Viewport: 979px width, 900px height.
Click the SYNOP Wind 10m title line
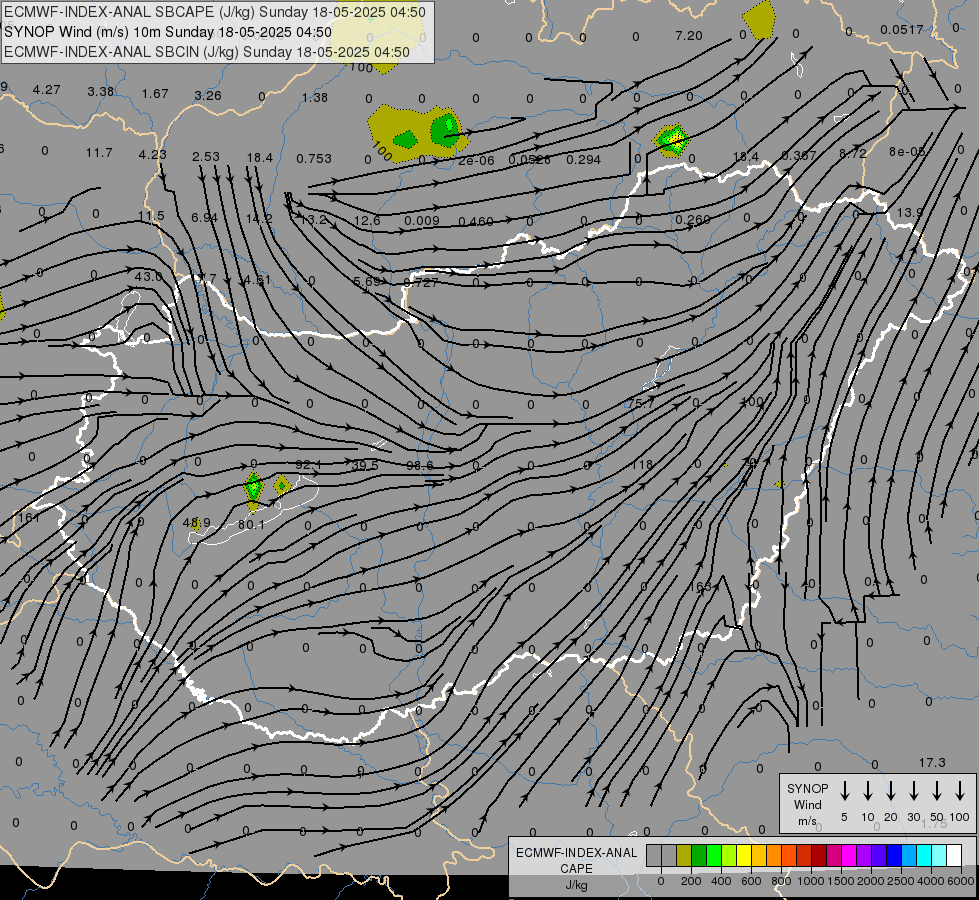click(168, 32)
